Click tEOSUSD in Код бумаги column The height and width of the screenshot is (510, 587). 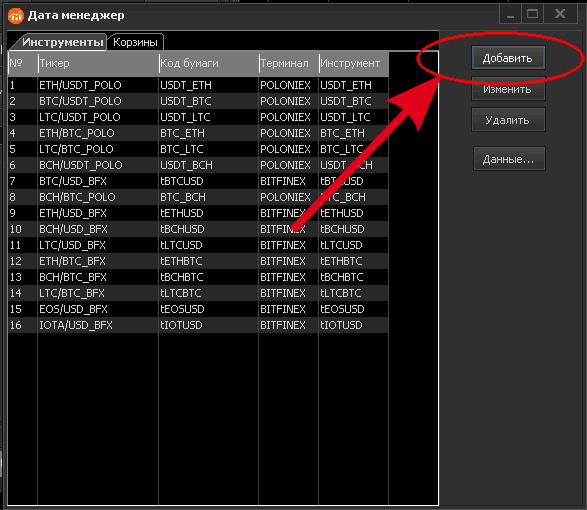coord(182,309)
